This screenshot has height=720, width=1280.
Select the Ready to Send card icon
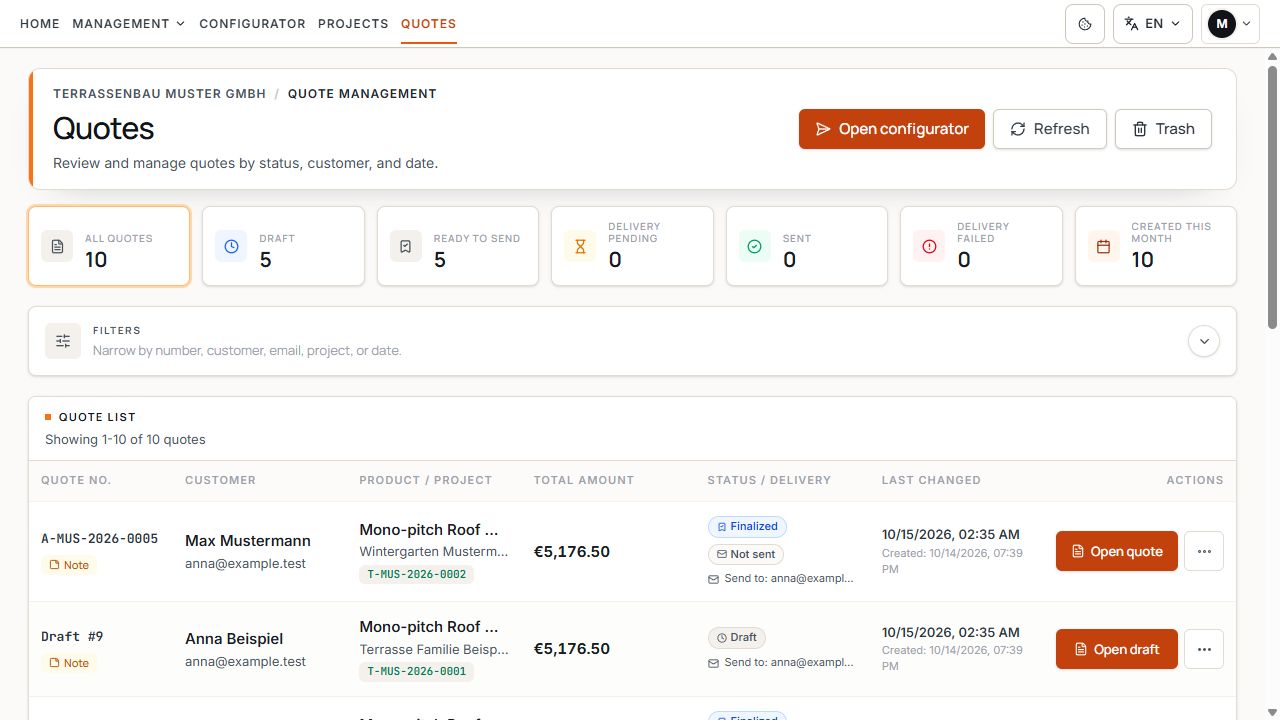(406, 246)
